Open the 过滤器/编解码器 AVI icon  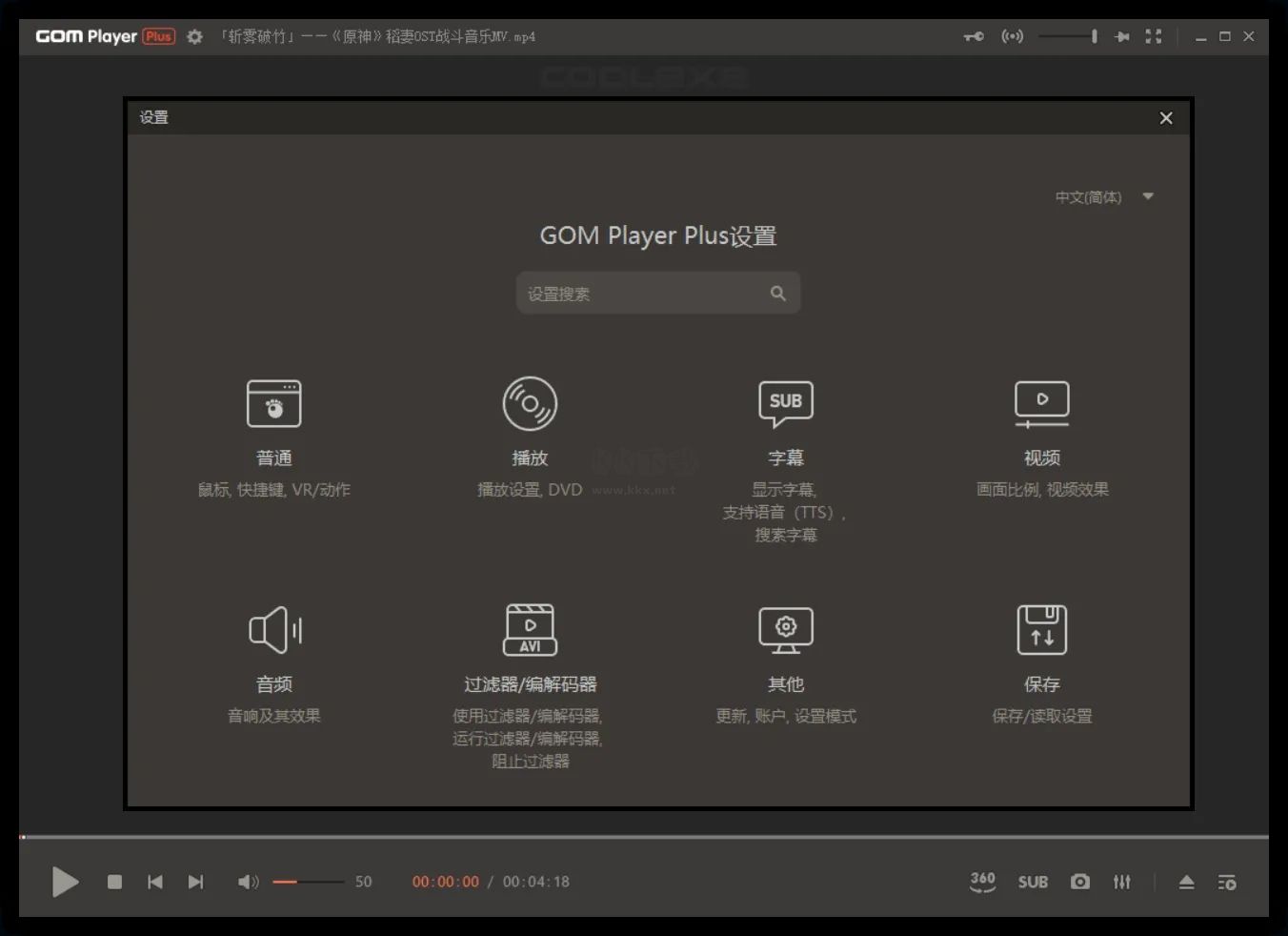point(530,630)
